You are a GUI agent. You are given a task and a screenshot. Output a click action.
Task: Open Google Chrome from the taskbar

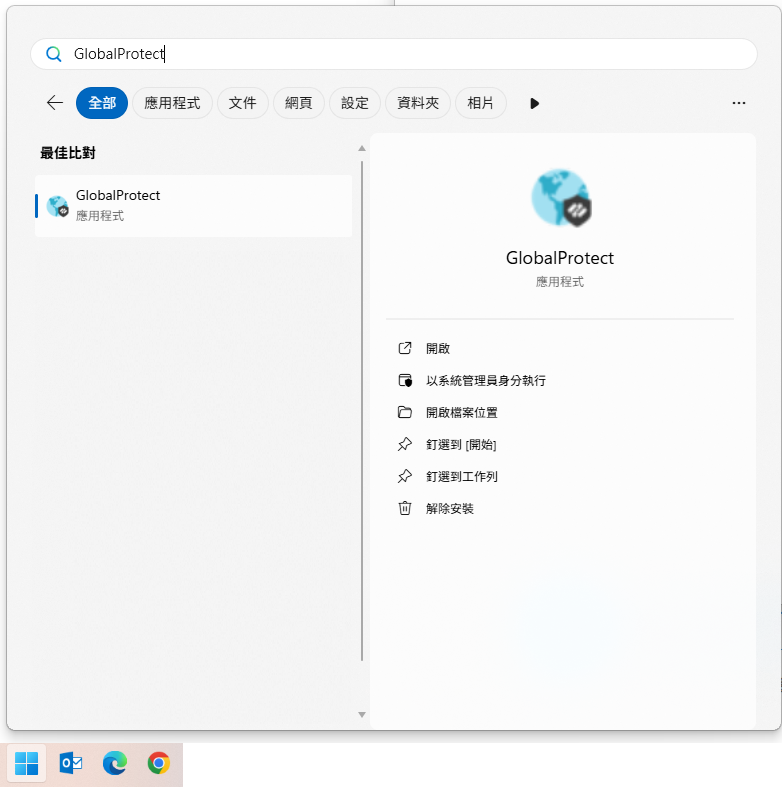[158, 764]
